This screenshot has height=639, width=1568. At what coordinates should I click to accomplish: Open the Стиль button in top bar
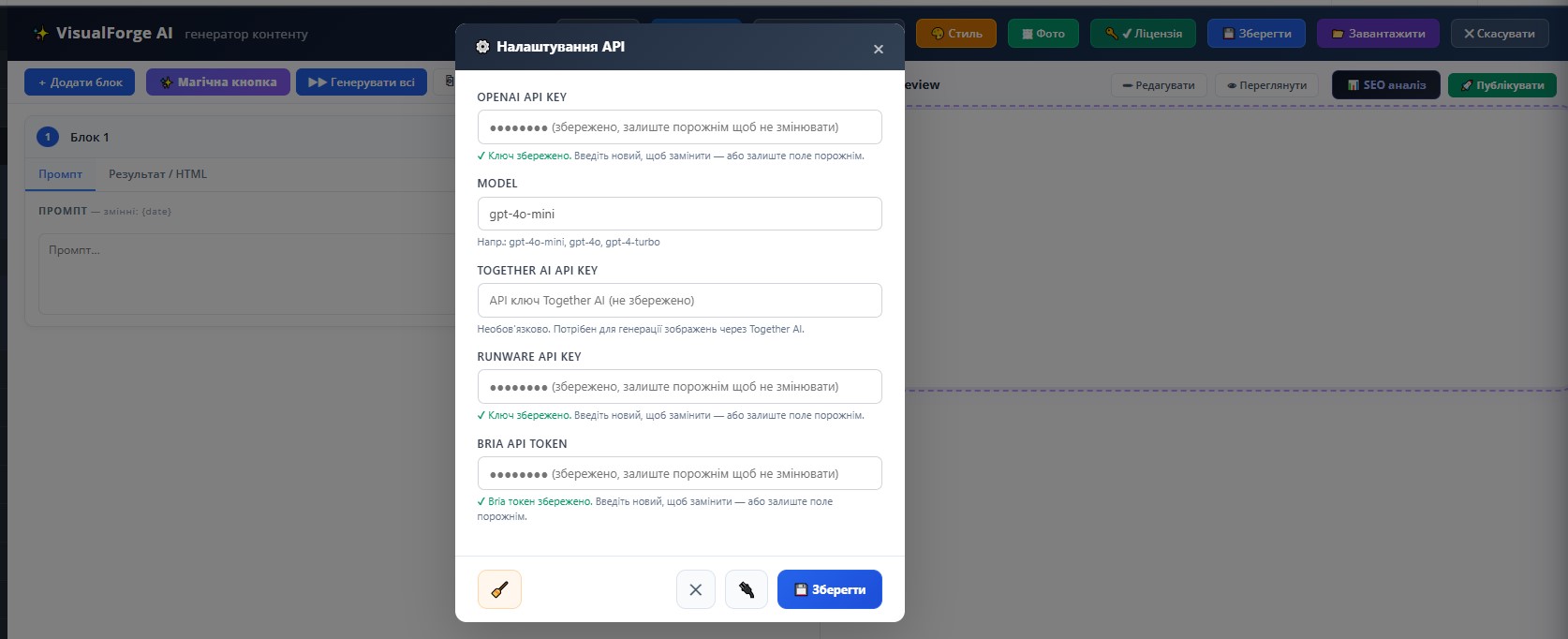pyautogui.click(x=956, y=34)
